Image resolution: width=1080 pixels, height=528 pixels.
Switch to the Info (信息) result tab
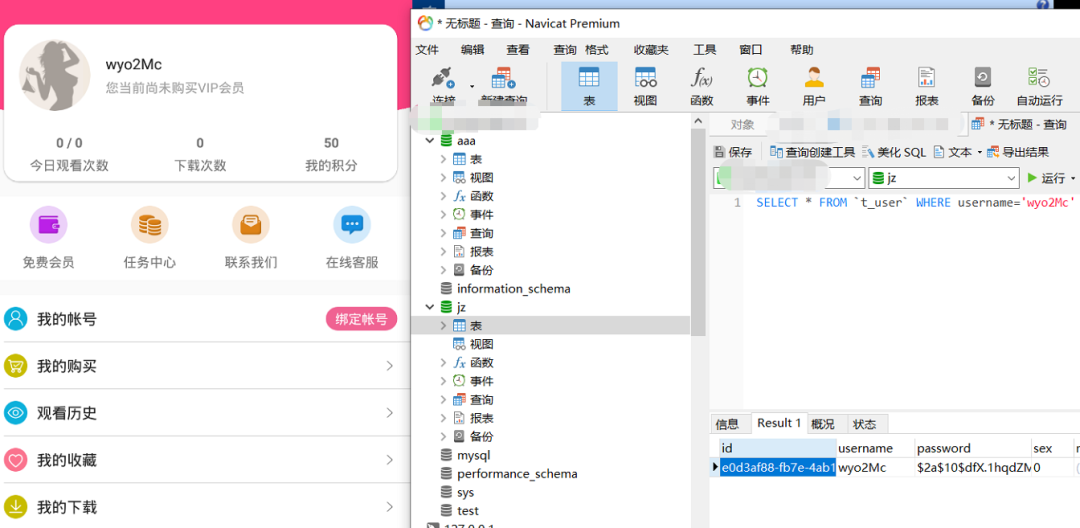coord(727,424)
